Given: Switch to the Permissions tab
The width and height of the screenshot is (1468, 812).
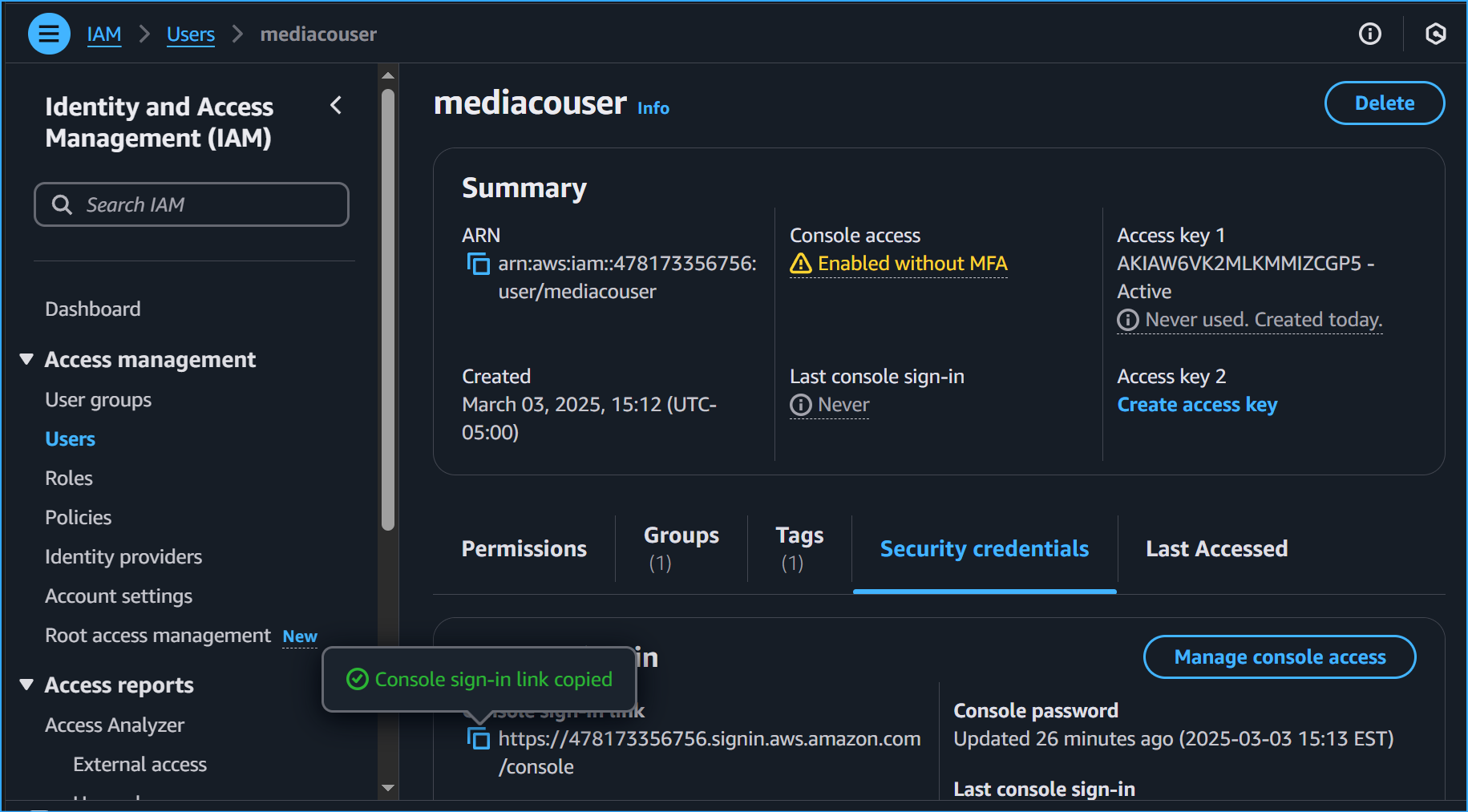Looking at the screenshot, I should [x=524, y=549].
